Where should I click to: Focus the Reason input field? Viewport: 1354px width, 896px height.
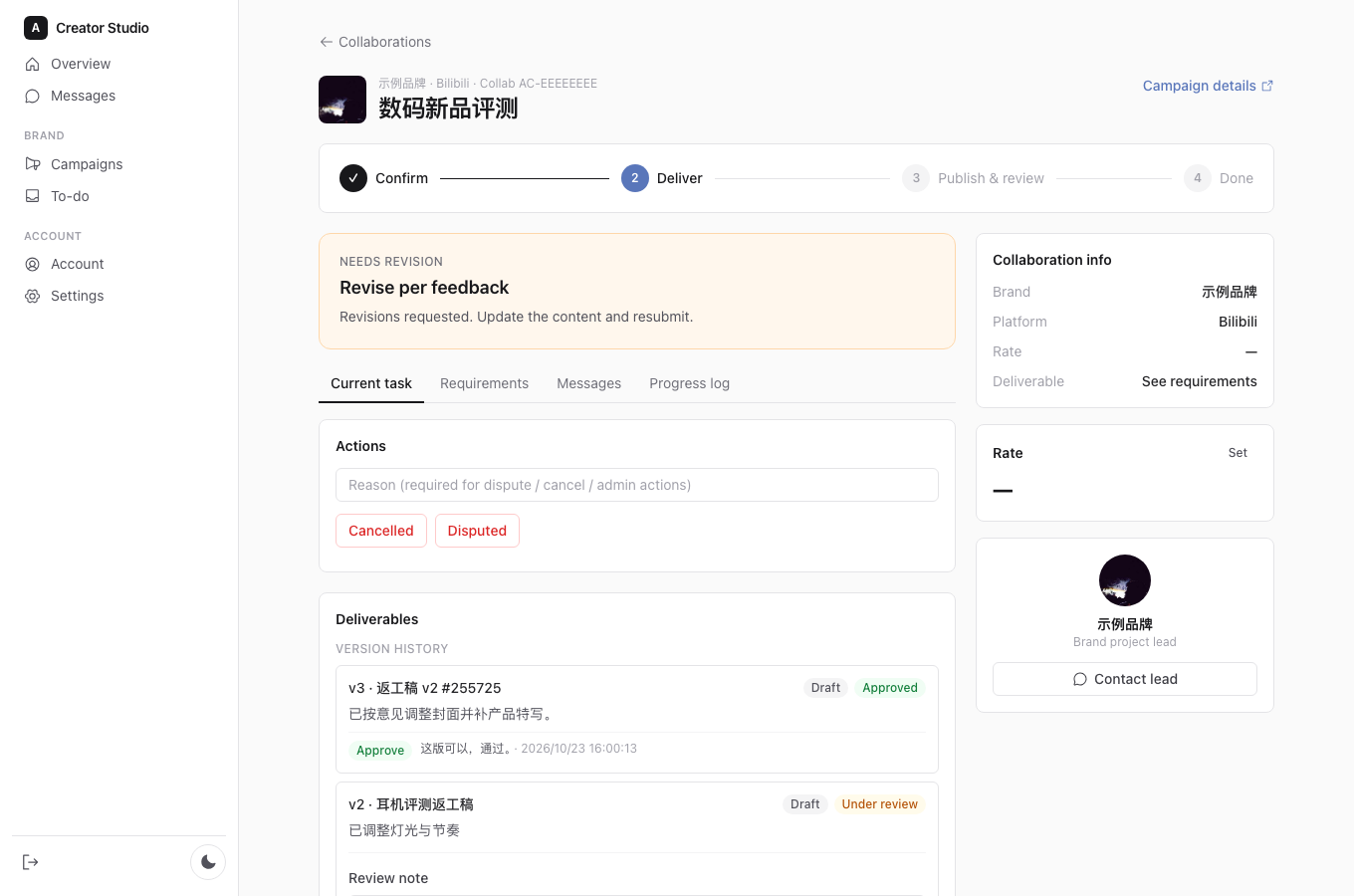[637, 485]
